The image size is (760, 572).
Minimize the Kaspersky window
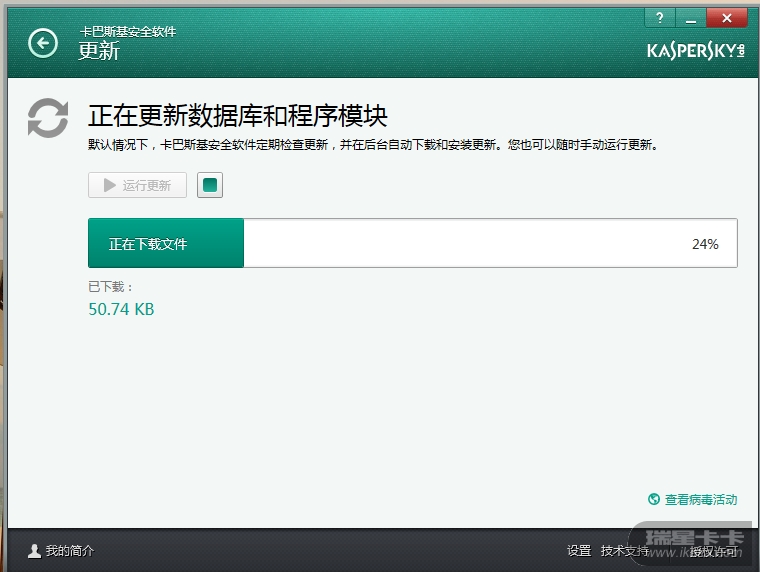(691, 18)
